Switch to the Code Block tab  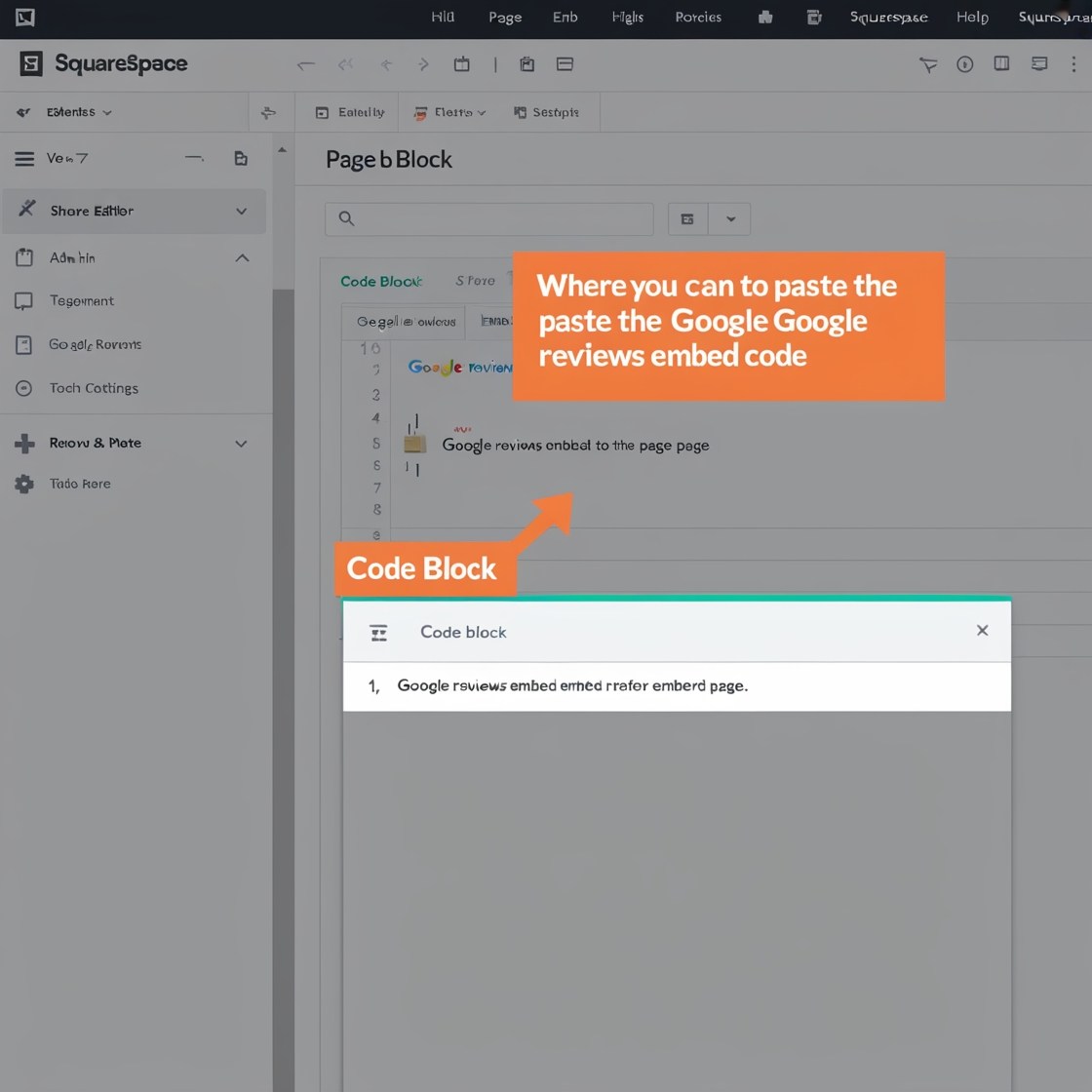(381, 282)
